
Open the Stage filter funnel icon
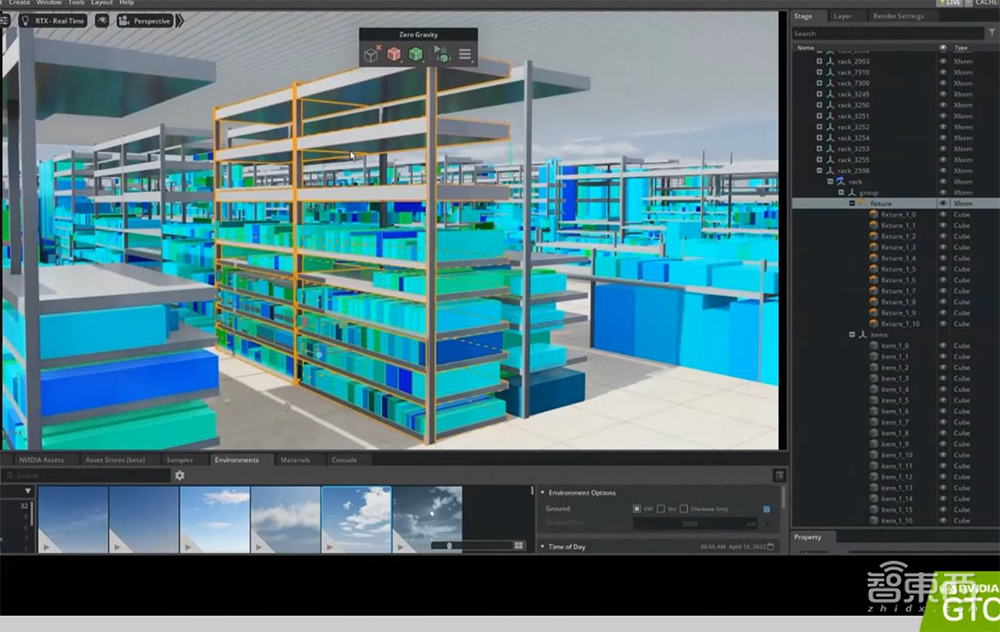pos(991,33)
